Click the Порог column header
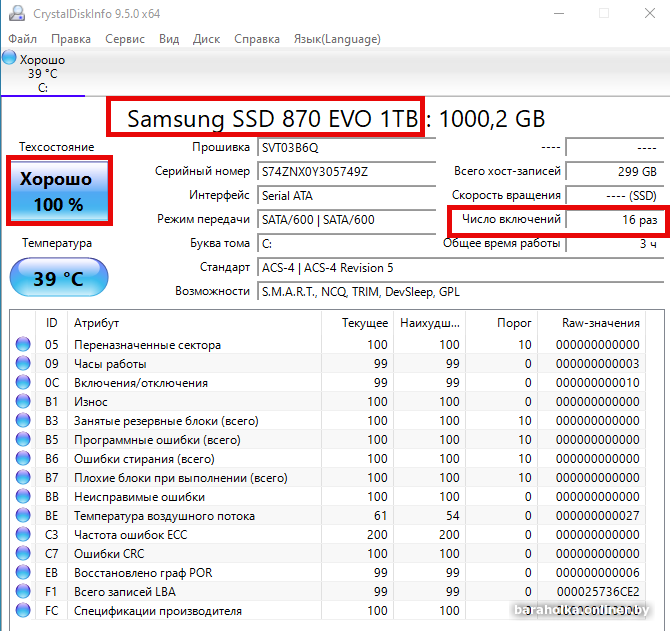The image size is (670, 631). [502, 323]
